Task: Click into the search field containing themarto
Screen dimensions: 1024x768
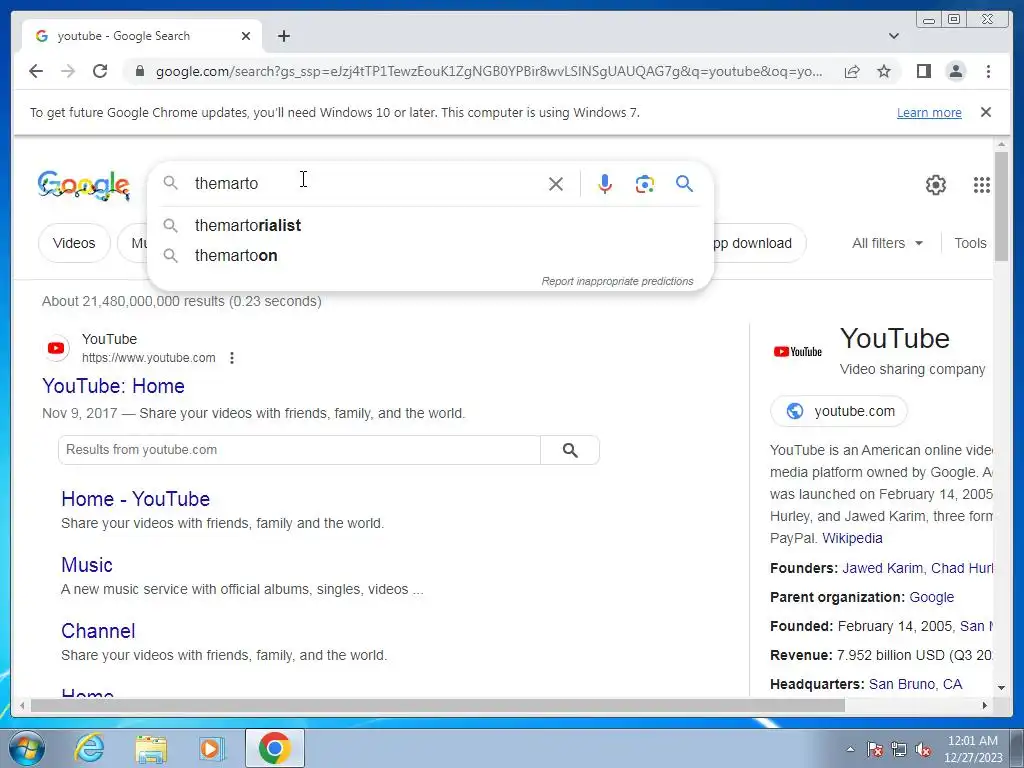Action: tap(366, 184)
